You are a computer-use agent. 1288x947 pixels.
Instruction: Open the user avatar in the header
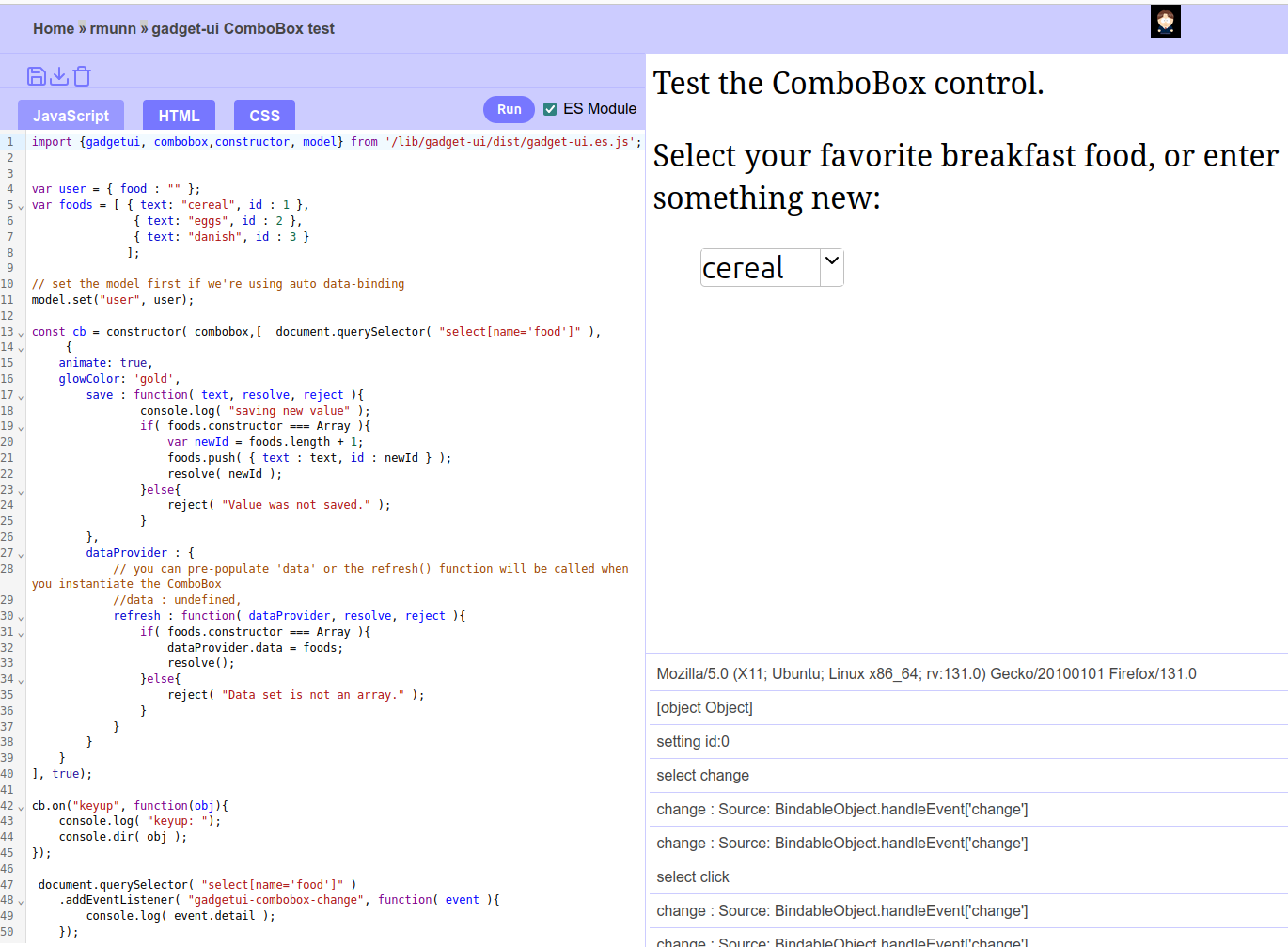coord(1165,22)
